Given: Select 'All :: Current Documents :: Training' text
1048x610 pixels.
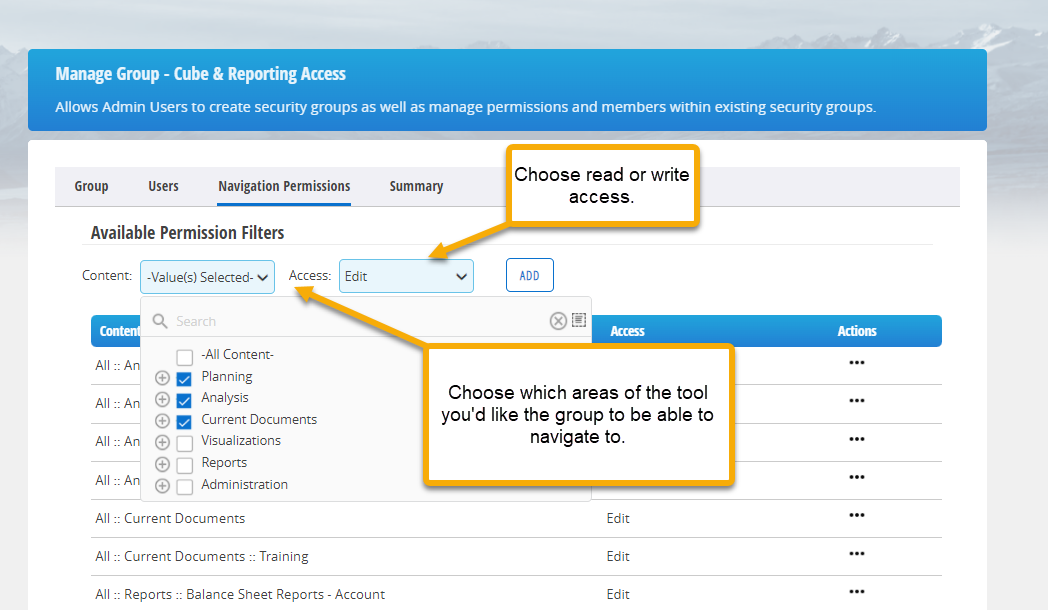Looking at the screenshot, I should pyautogui.click(x=202, y=557).
